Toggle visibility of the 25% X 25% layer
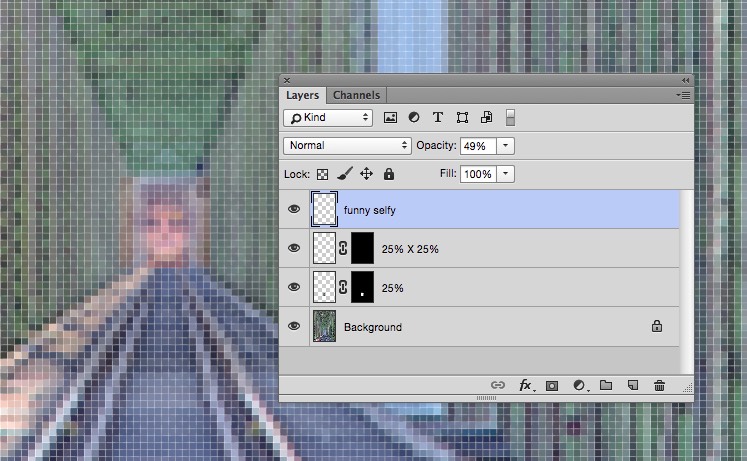The width and height of the screenshot is (747, 461). point(294,248)
